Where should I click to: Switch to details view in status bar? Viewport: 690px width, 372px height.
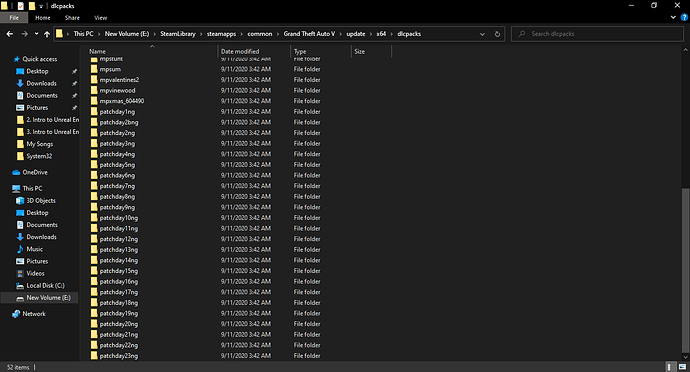pos(669,367)
